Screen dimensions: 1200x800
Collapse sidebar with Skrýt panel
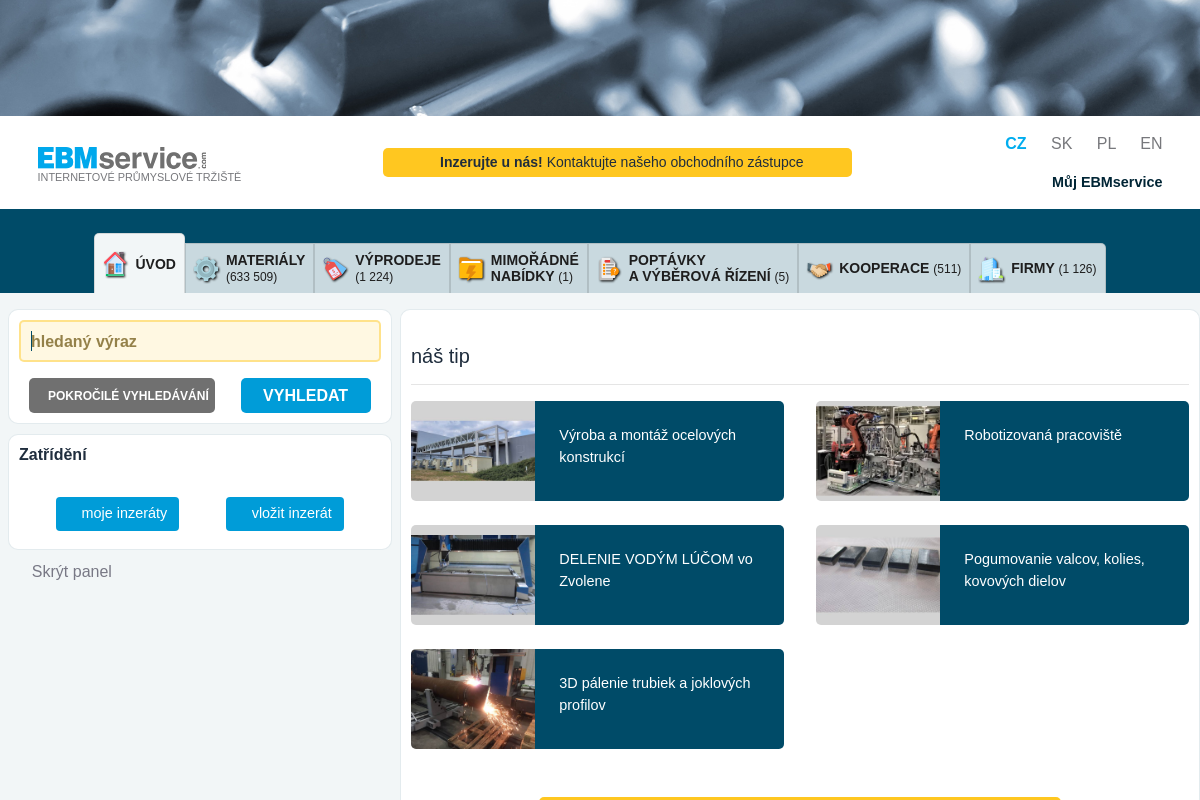(x=72, y=572)
